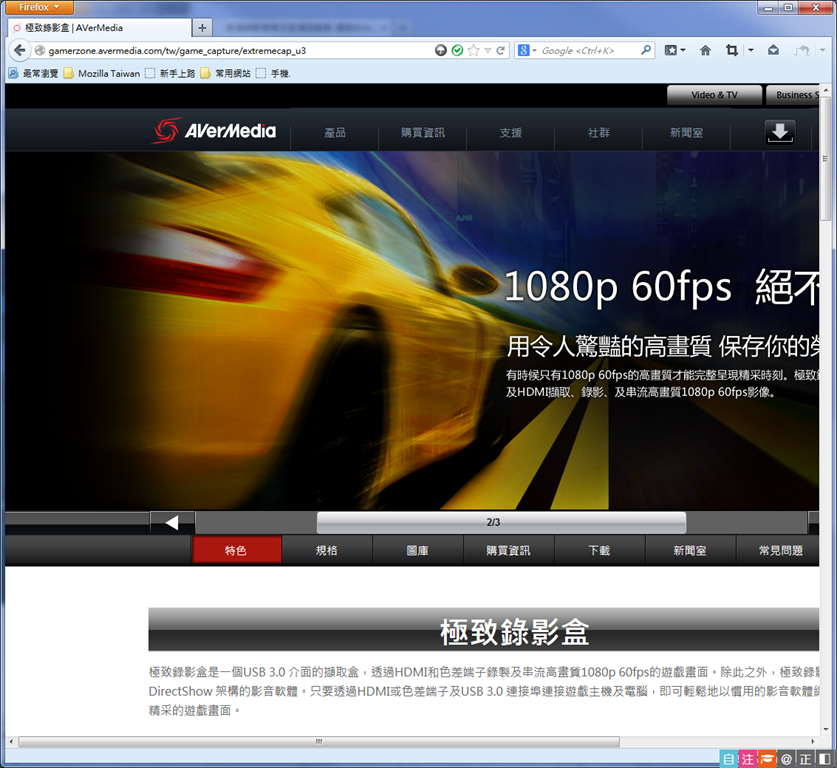Click the crop screenshot toolbar icon
The height and width of the screenshot is (768, 837).
tap(732, 50)
